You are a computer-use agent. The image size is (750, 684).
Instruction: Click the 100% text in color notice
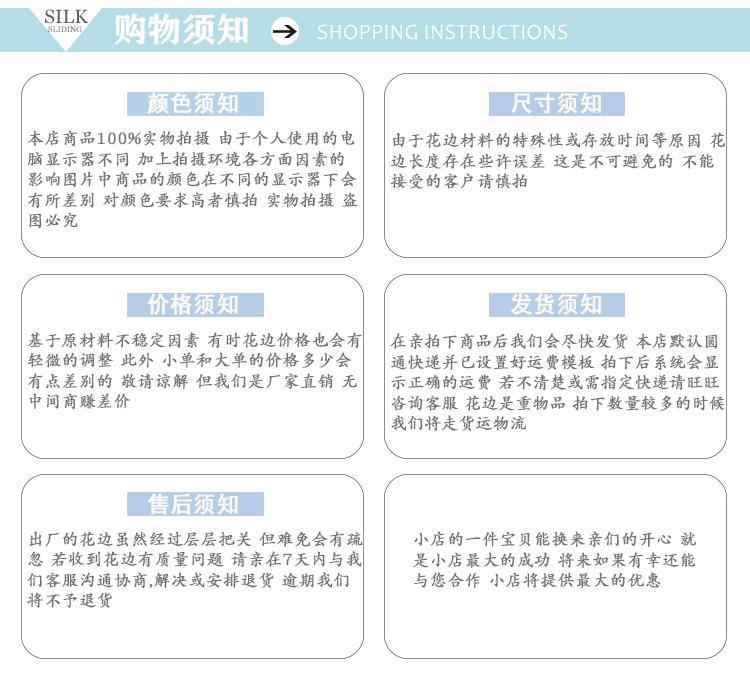pyautogui.click(x=127, y=138)
